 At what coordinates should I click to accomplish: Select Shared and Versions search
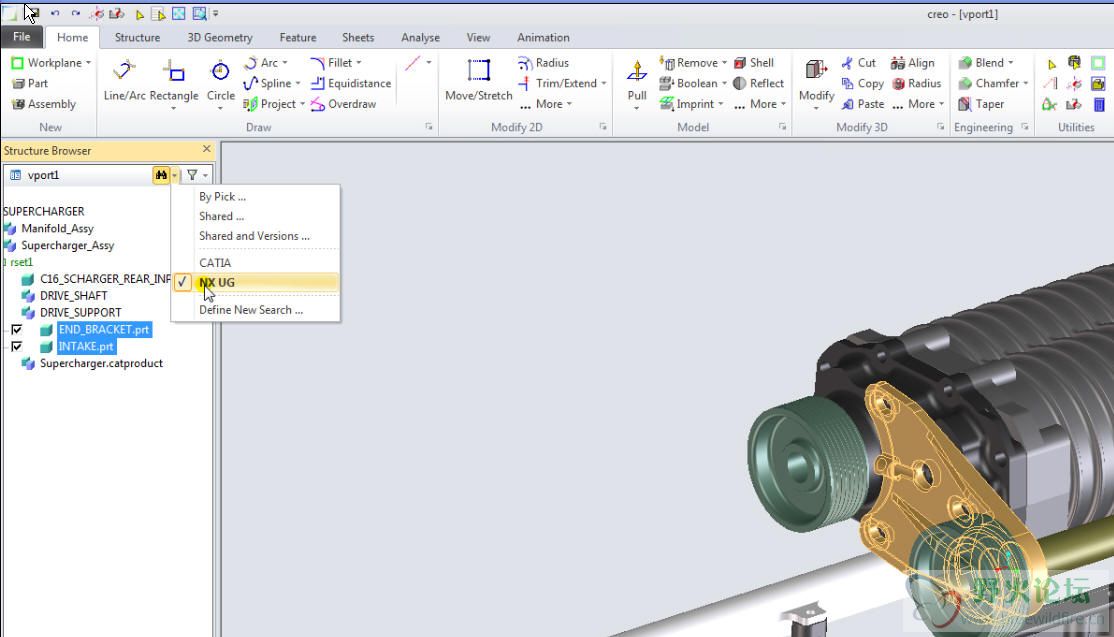[256, 236]
